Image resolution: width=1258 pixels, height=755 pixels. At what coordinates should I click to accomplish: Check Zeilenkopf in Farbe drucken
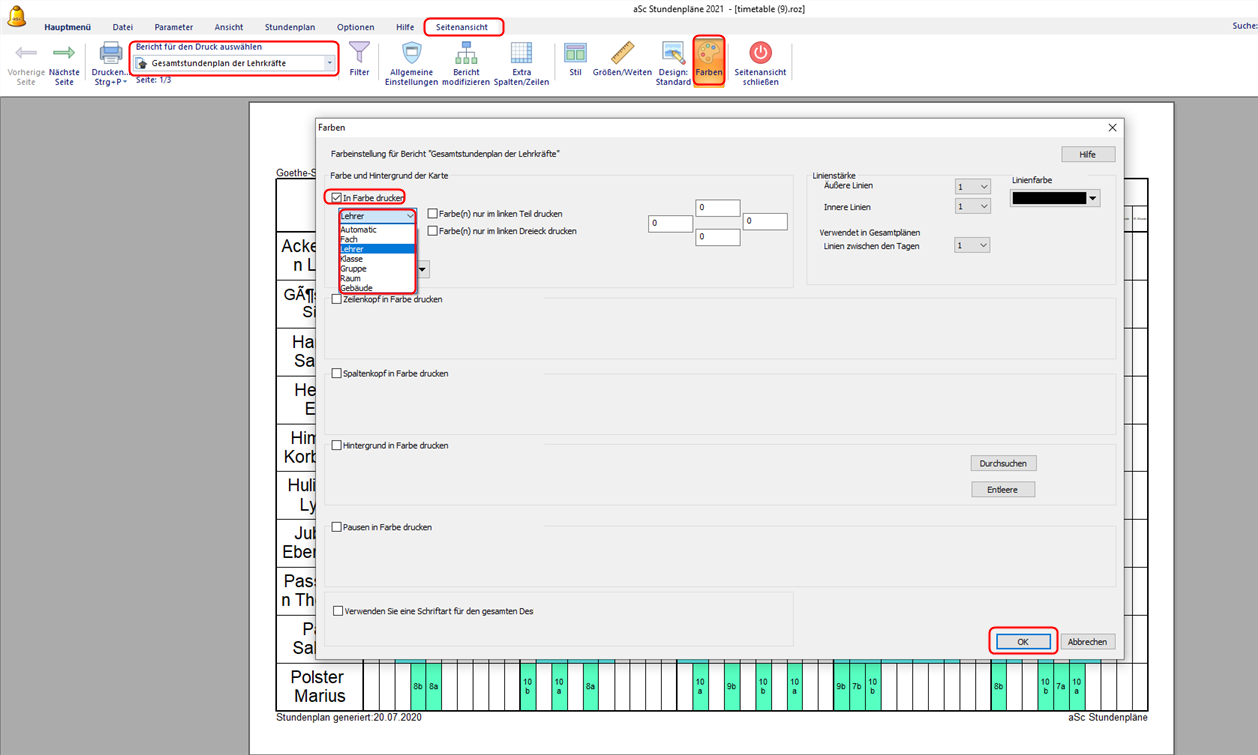(x=337, y=299)
